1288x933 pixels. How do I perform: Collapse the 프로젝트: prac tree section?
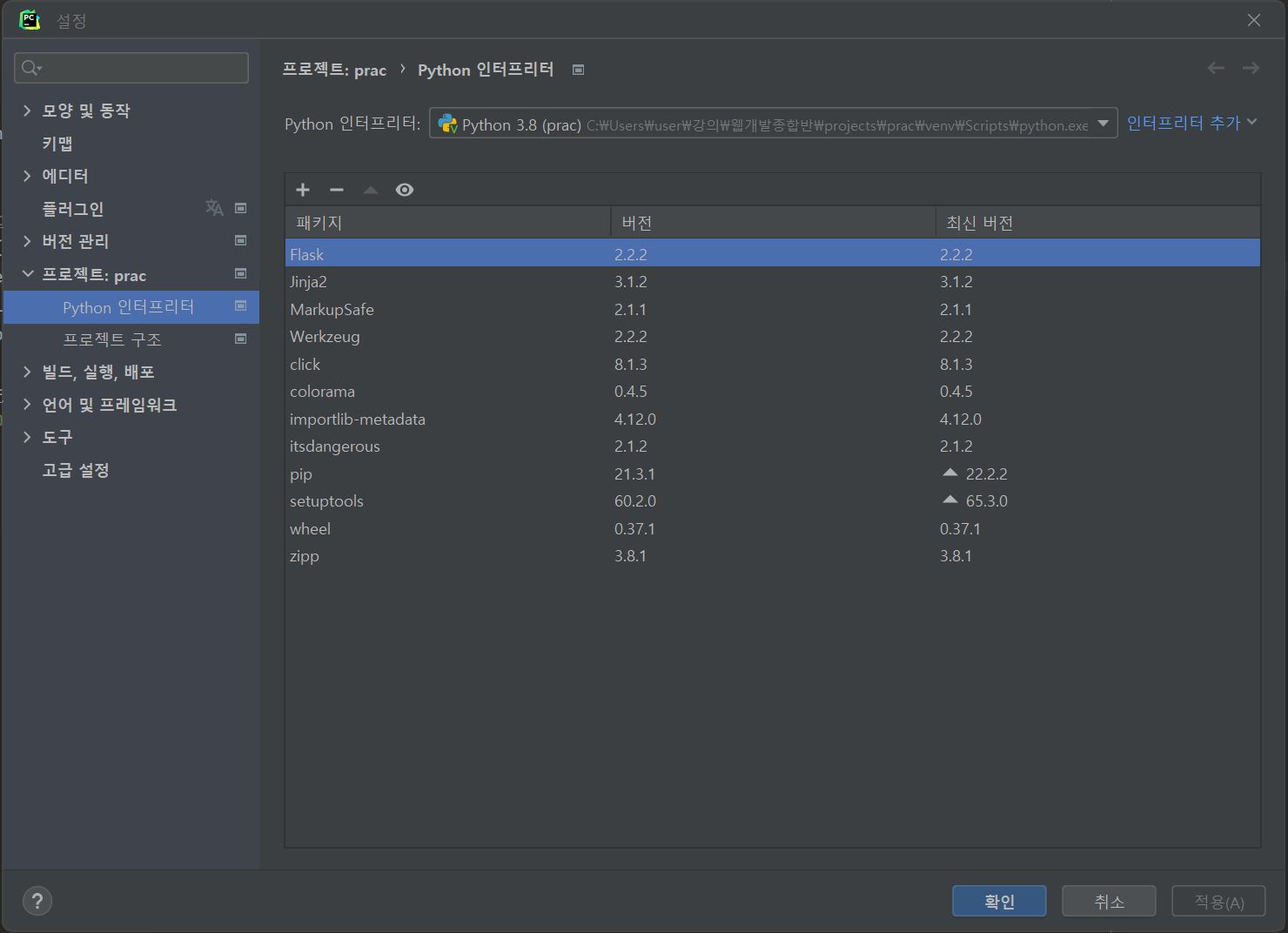tap(27, 274)
